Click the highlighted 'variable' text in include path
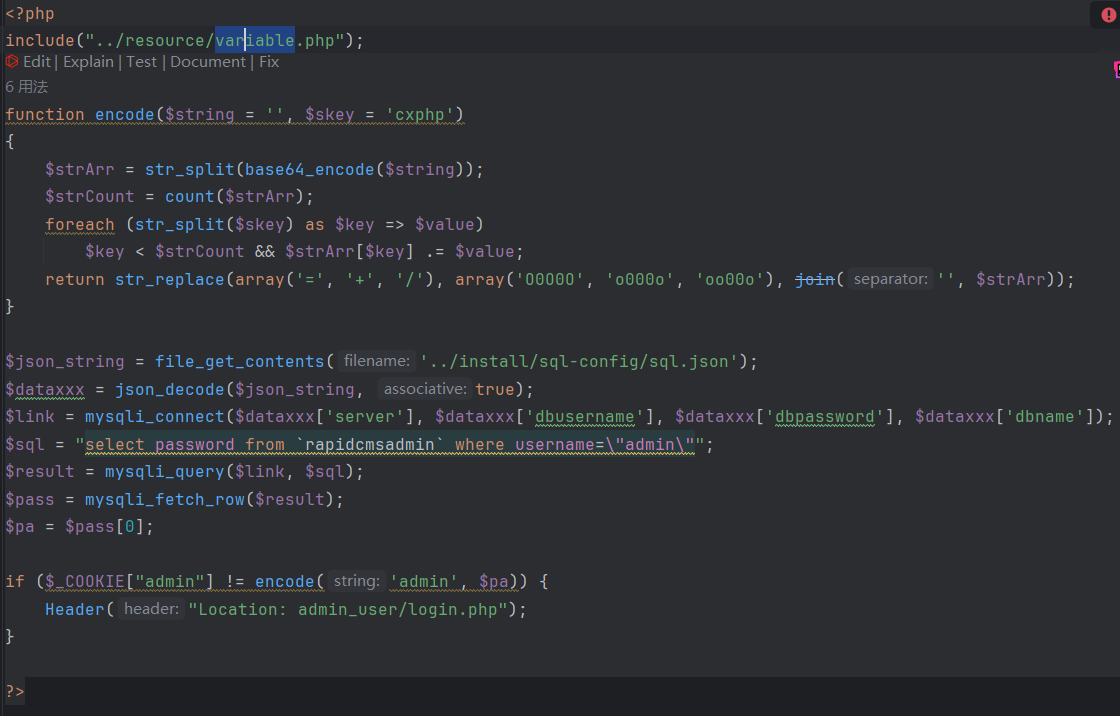The width and height of the screenshot is (1120, 716). click(255, 40)
